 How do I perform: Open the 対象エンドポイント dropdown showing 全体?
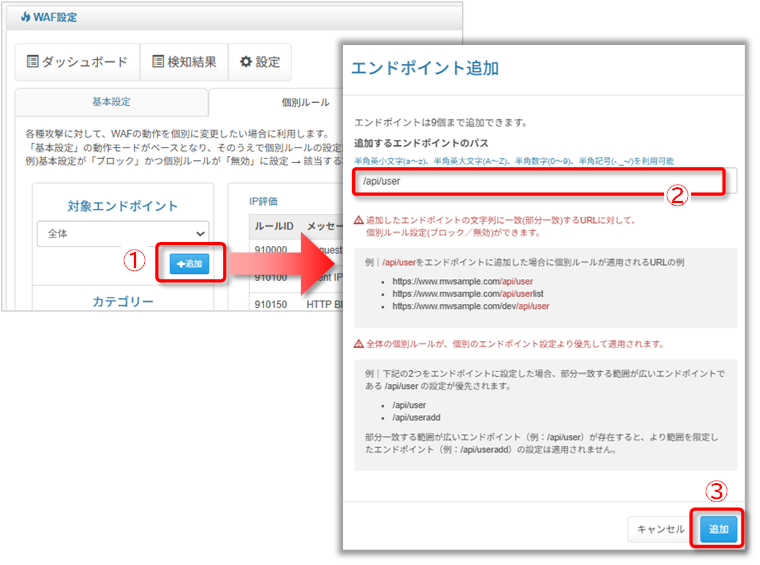click(123, 234)
